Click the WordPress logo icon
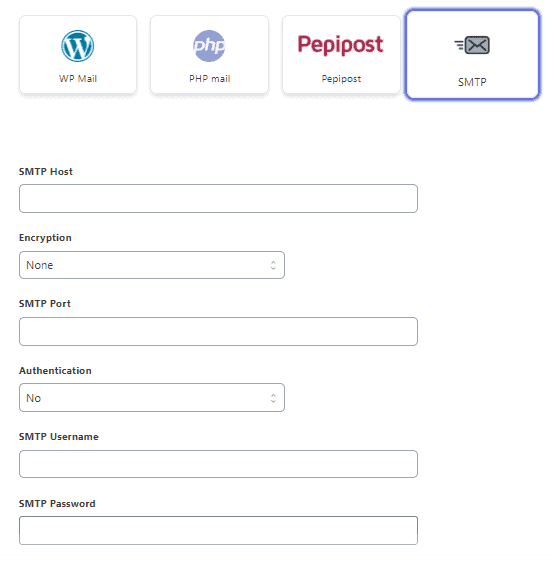The width and height of the screenshot is (558, 566). [78, 46]
